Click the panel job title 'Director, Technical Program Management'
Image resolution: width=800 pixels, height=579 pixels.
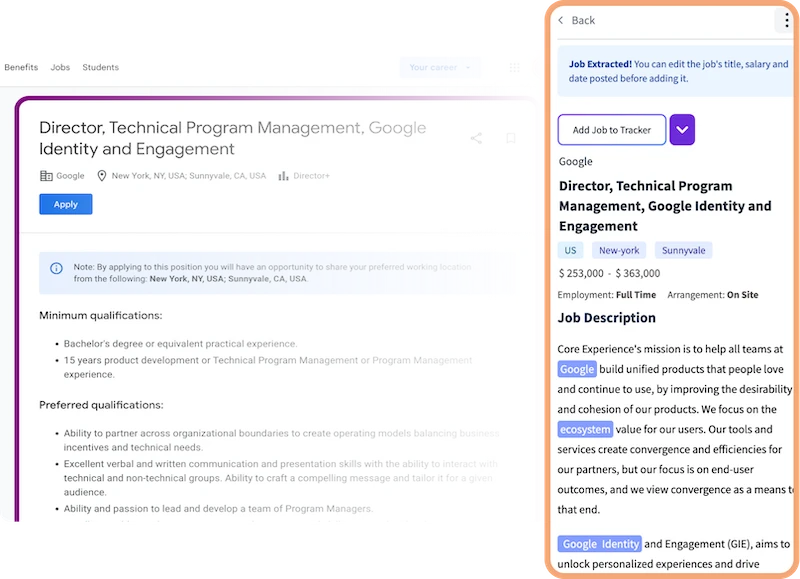665,206
